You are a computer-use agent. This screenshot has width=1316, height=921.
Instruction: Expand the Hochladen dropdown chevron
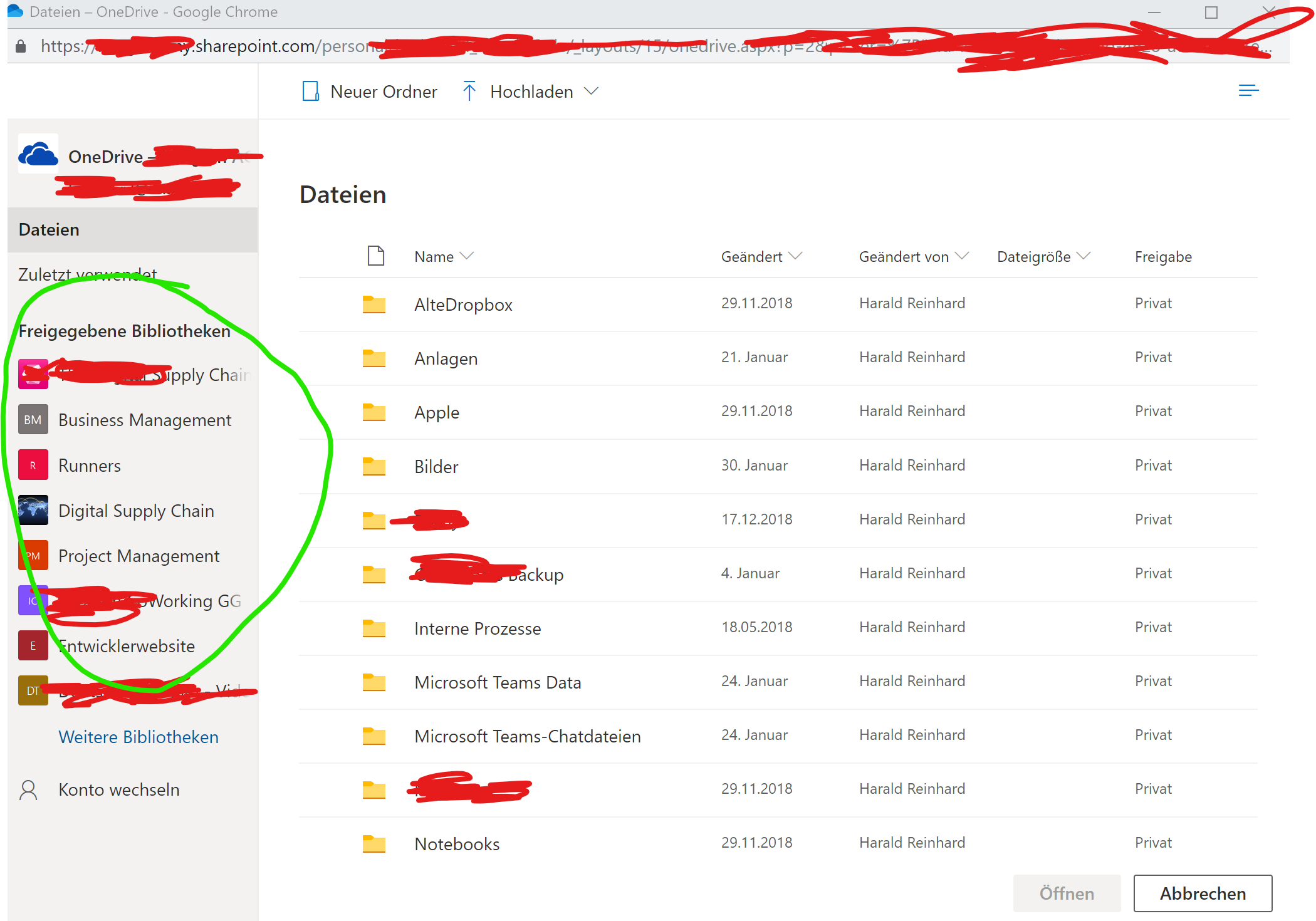point(591,91)
